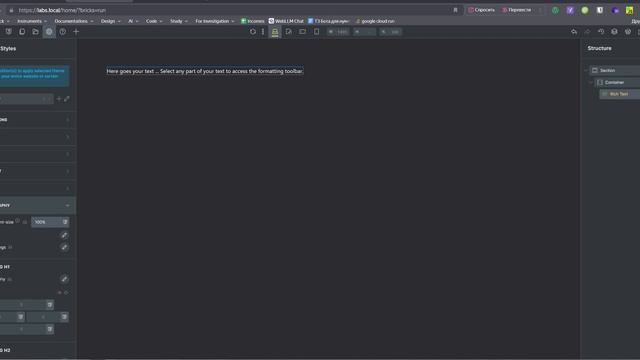The height and width of the screenshot is (360, 640).
Task: Click the command hexagon icon in toolbar
Action: tap(253, 31)
